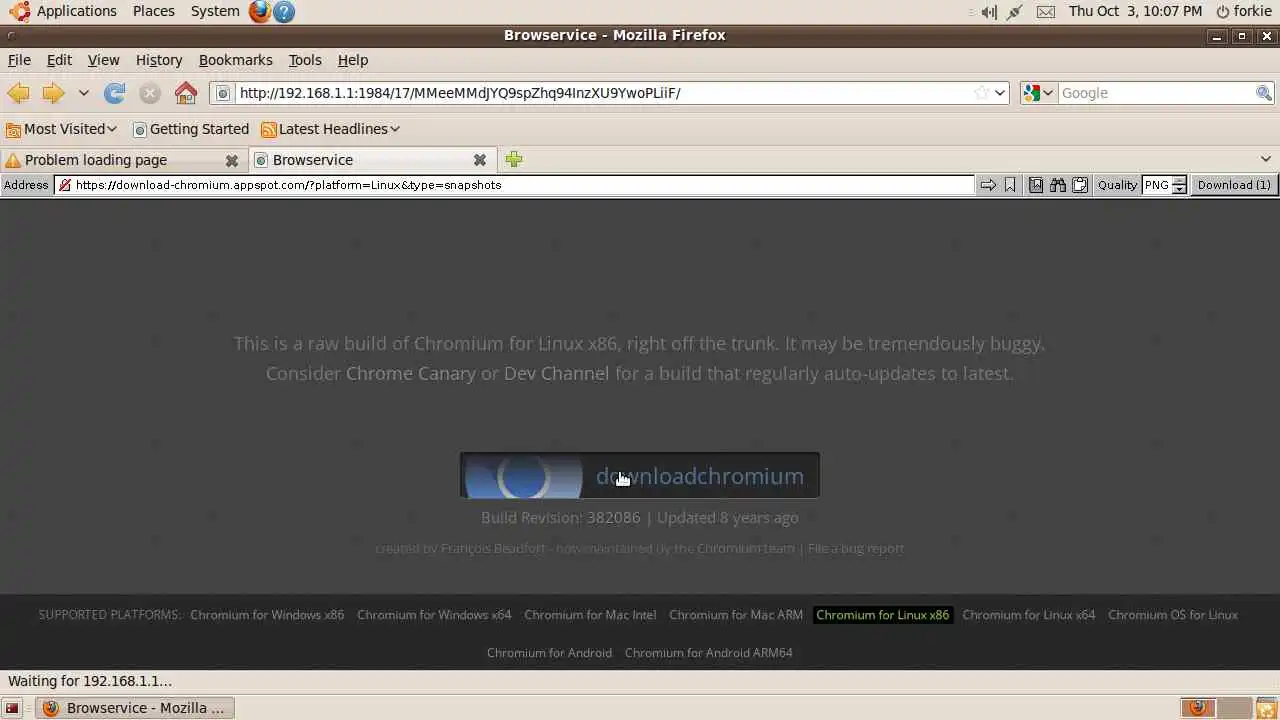Select Chromium for Windows x86
This screenshot has width=1280, height=720.
click(267, 615)
